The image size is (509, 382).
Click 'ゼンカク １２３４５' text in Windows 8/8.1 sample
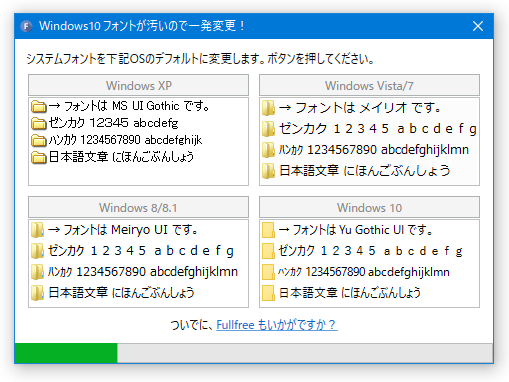(97, 251)
